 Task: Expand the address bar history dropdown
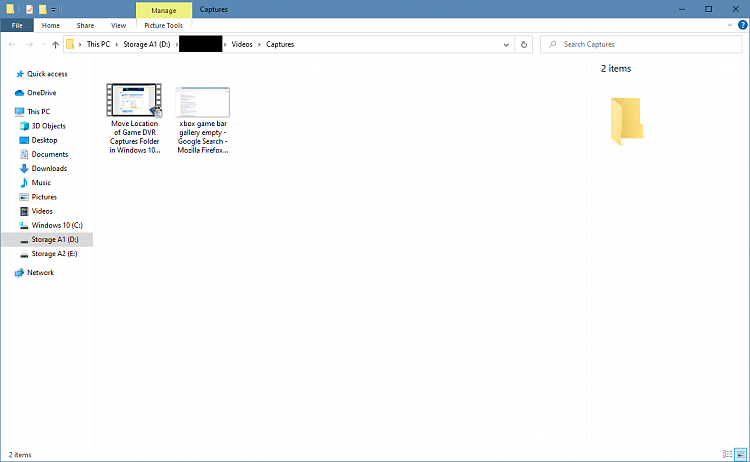pyautogui.click(x=506, y=44)
